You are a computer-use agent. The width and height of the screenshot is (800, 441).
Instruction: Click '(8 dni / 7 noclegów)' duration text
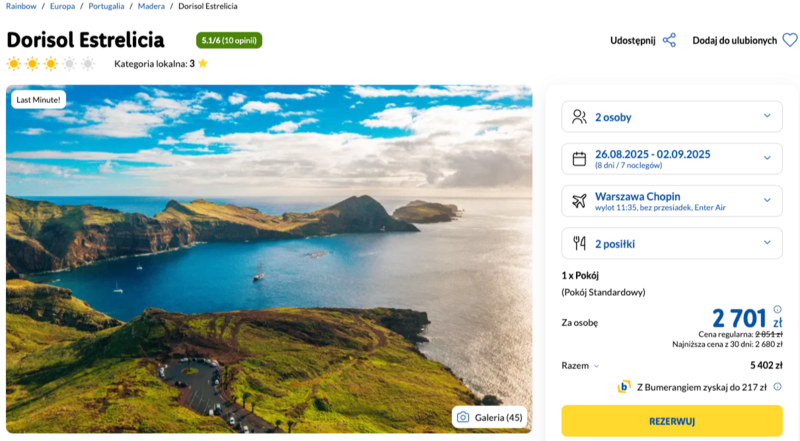tap(629, 165)
